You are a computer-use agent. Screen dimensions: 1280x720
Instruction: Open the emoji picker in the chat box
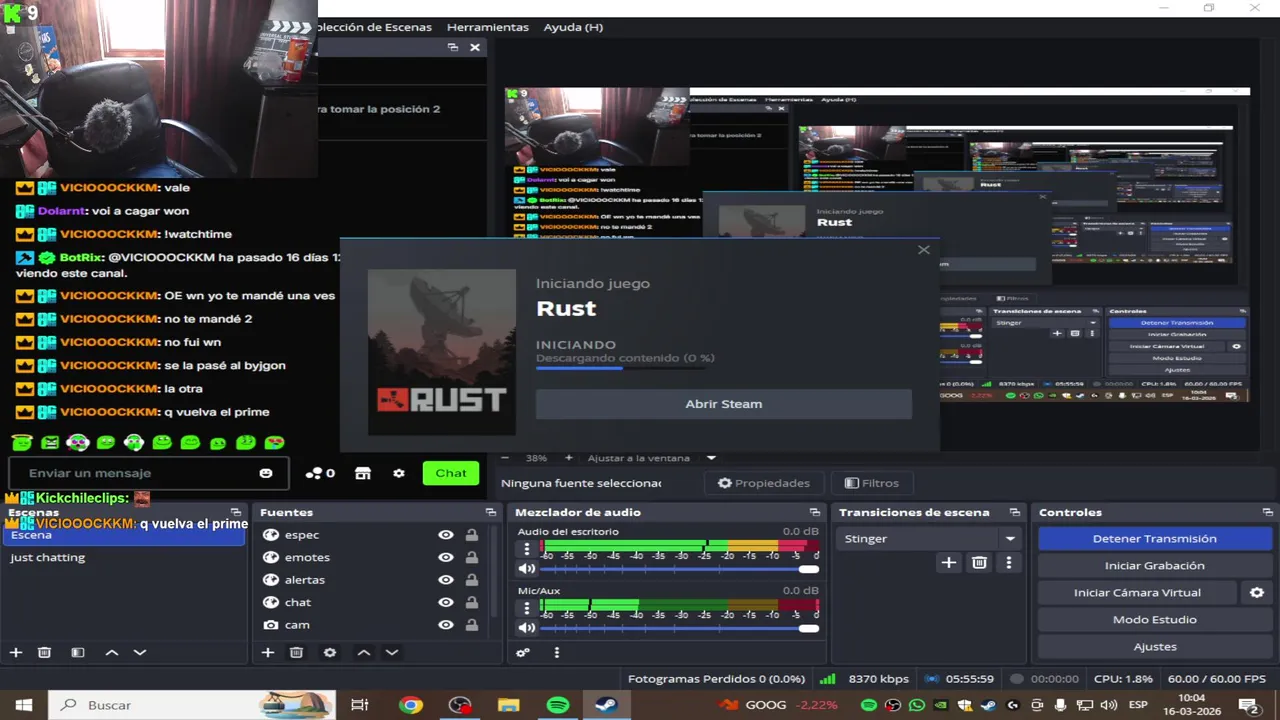tap(266, 473)
